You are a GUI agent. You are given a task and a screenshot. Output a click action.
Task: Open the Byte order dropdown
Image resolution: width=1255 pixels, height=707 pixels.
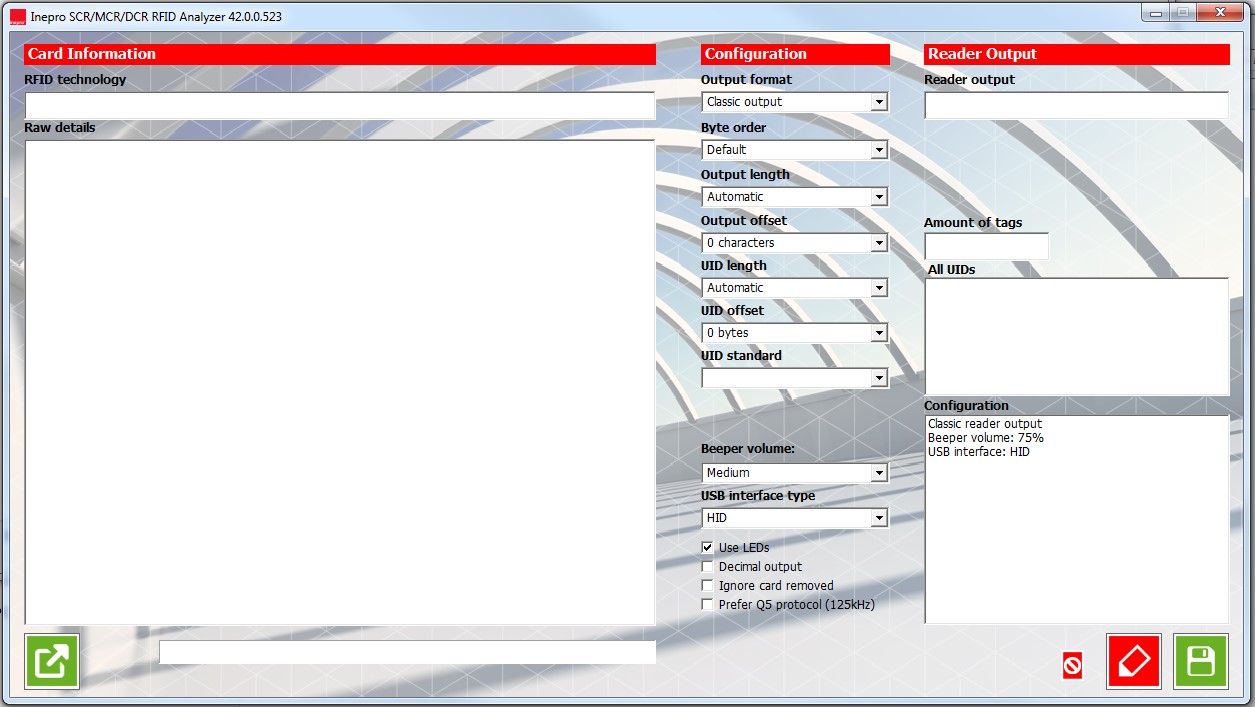pyautogui.click(x=879, y=149)
